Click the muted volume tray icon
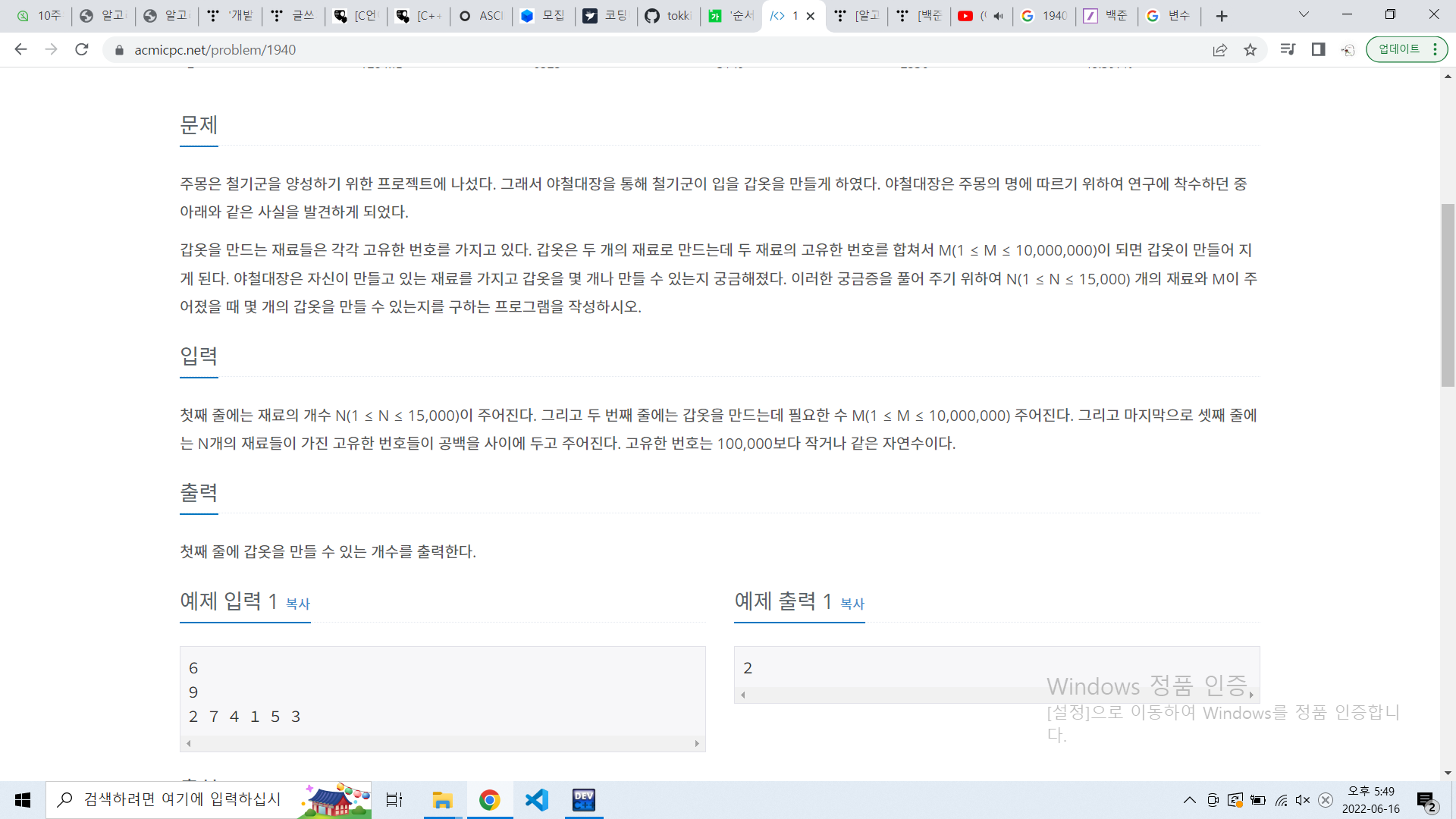Screen dimensions: 1456x819 1304,800
